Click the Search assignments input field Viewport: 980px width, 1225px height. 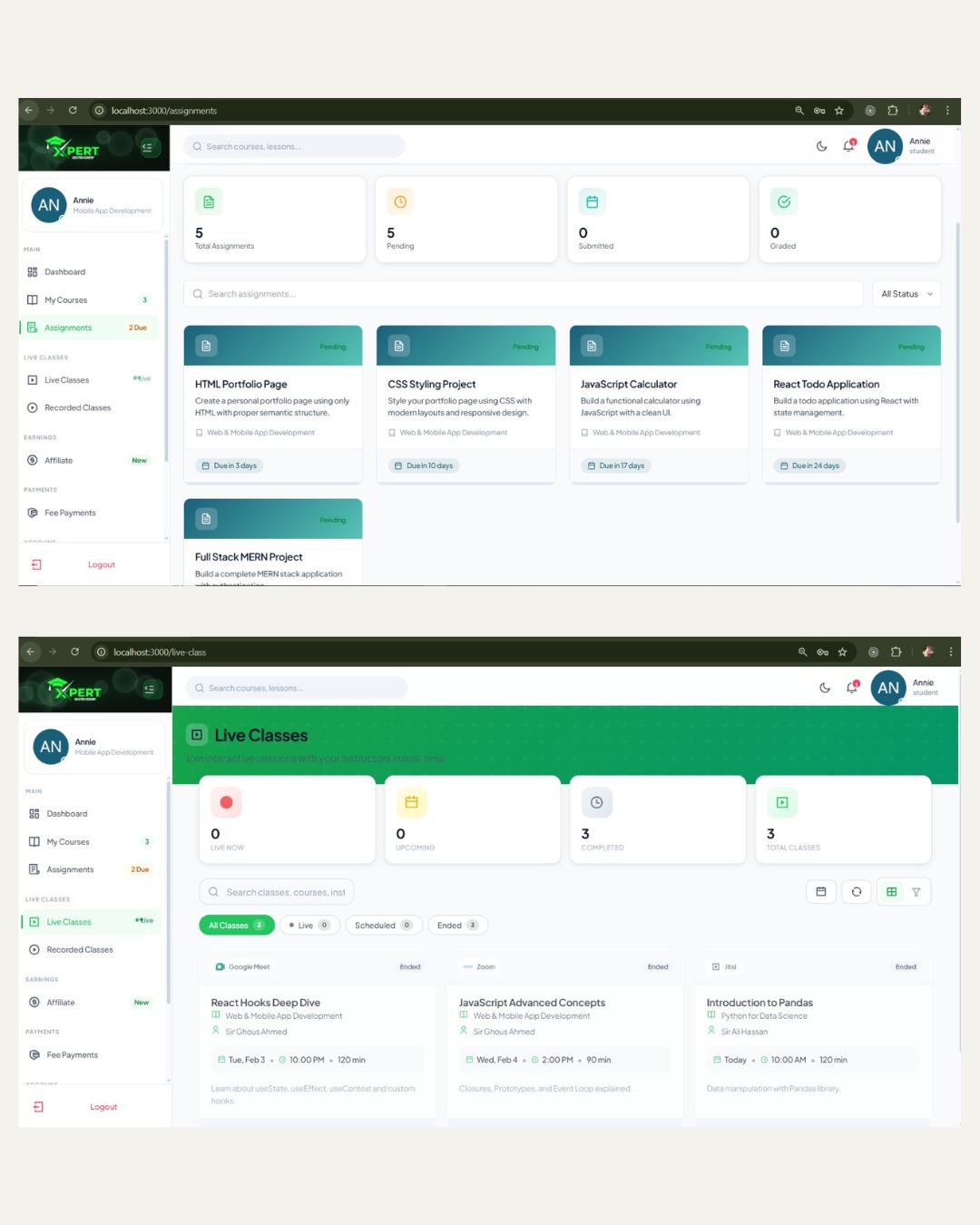[523, 294]
